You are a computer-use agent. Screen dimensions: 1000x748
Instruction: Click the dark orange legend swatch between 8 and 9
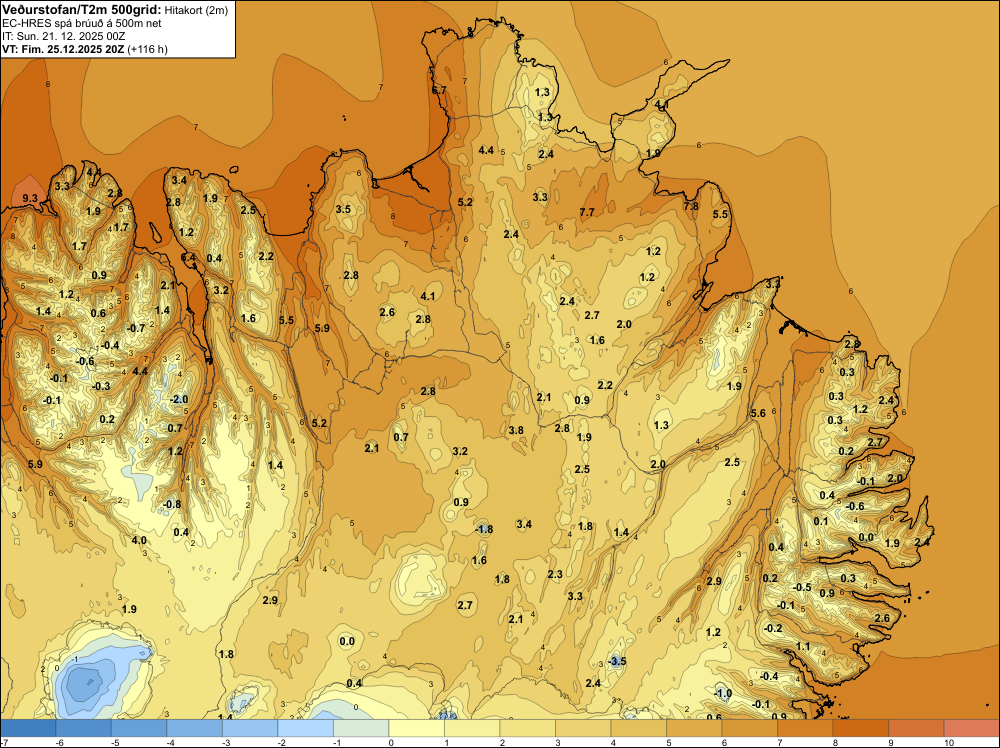[x=860, y=728]
